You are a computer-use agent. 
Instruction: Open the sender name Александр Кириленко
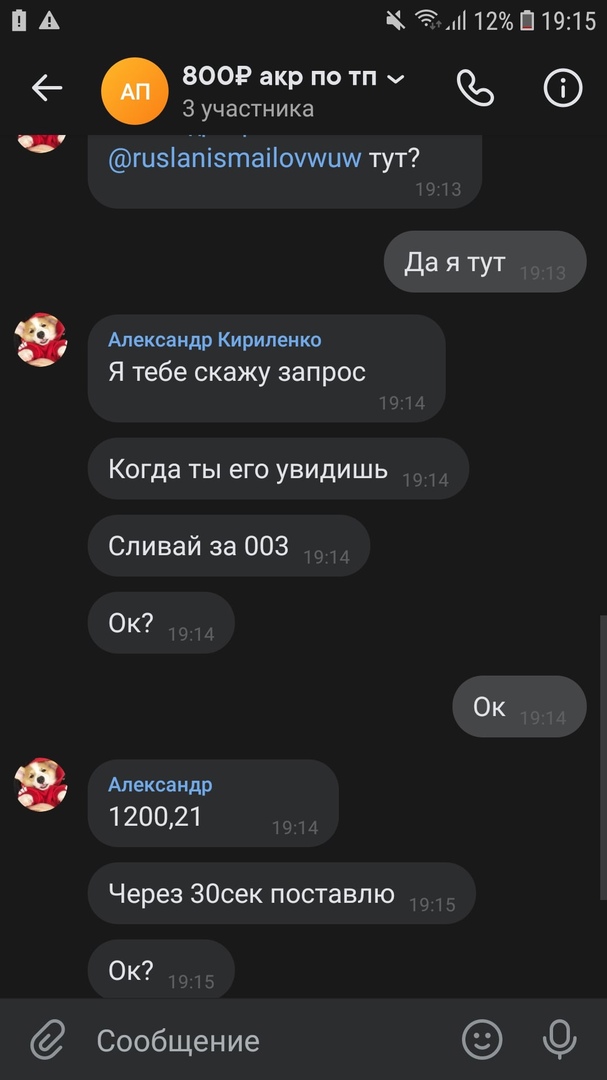point(214,340)
